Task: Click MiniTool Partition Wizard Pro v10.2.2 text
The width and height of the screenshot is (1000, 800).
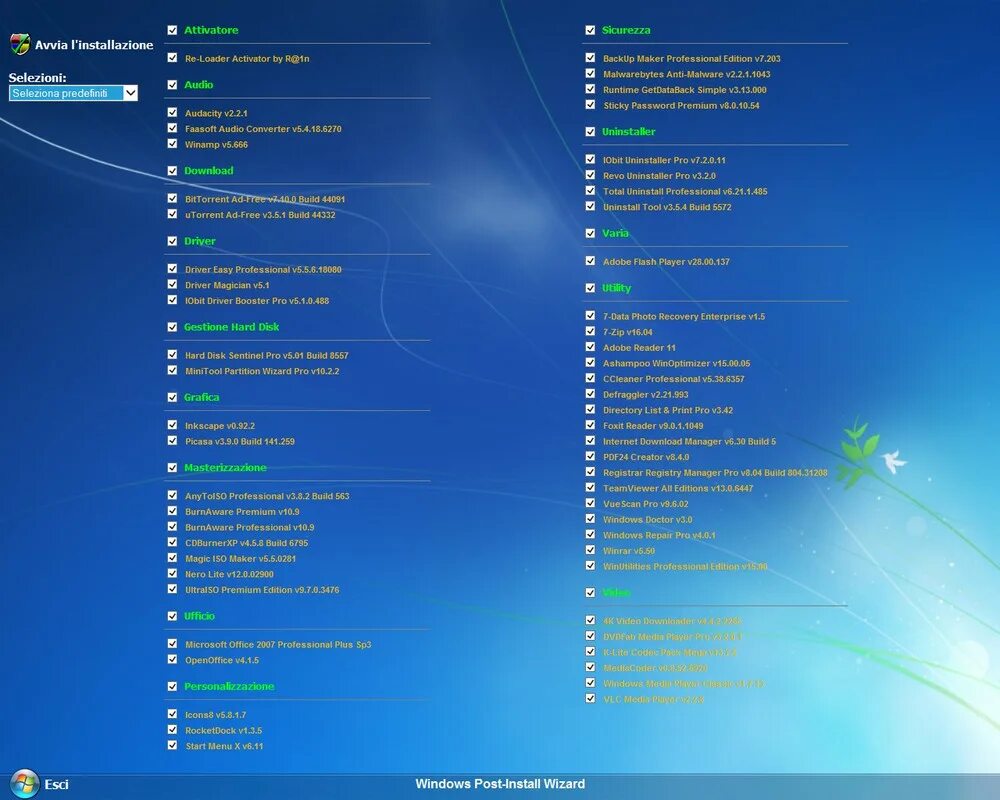Action: pyautogui.click(x=262, y=371)
